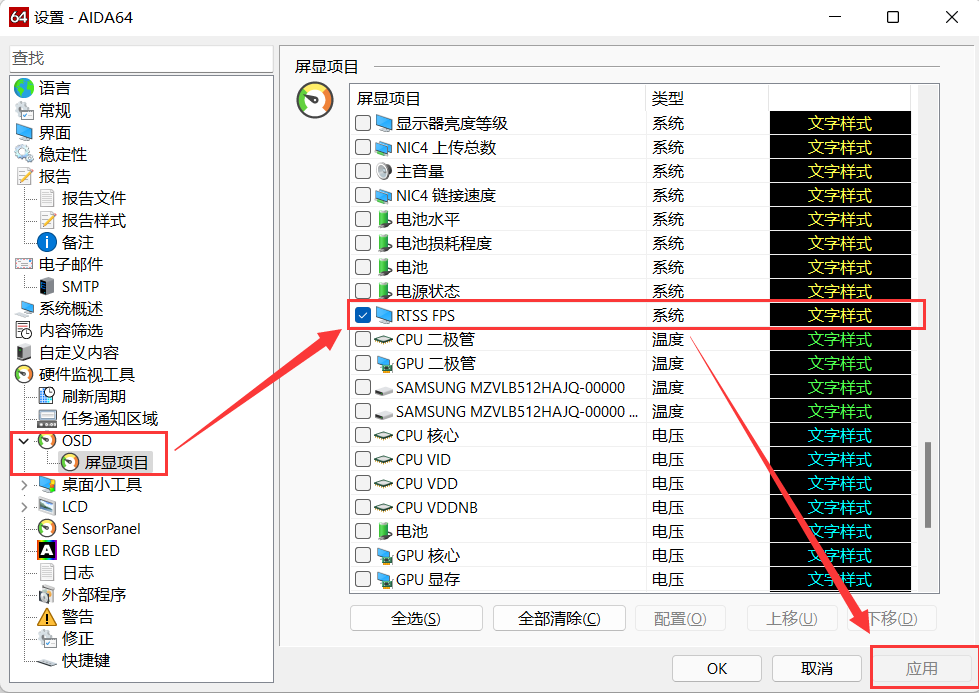Click the notepad icon for 报告
The image size is (979, 693).
coord(24,177)
